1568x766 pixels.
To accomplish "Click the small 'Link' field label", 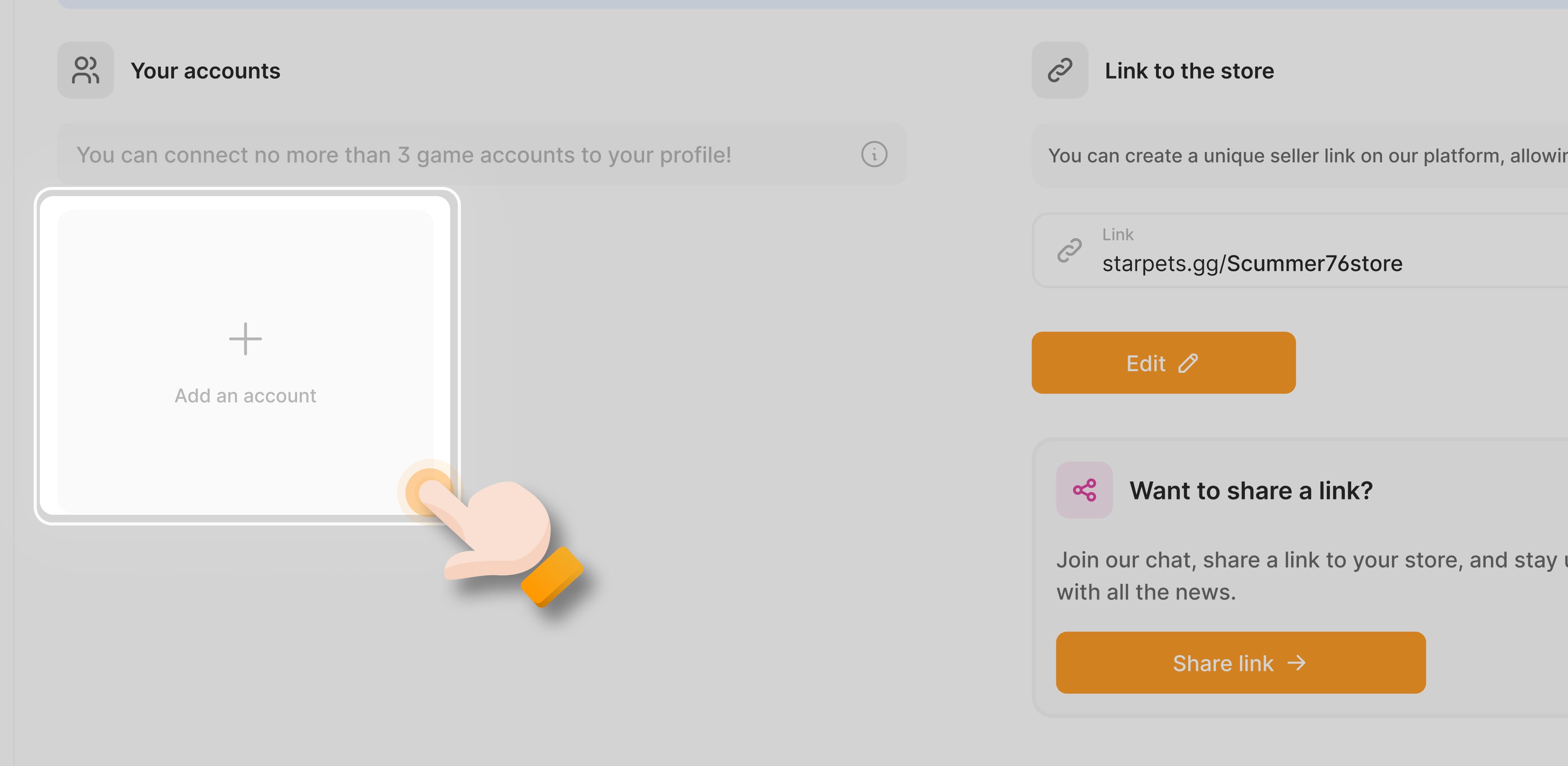I will 1117,234.
